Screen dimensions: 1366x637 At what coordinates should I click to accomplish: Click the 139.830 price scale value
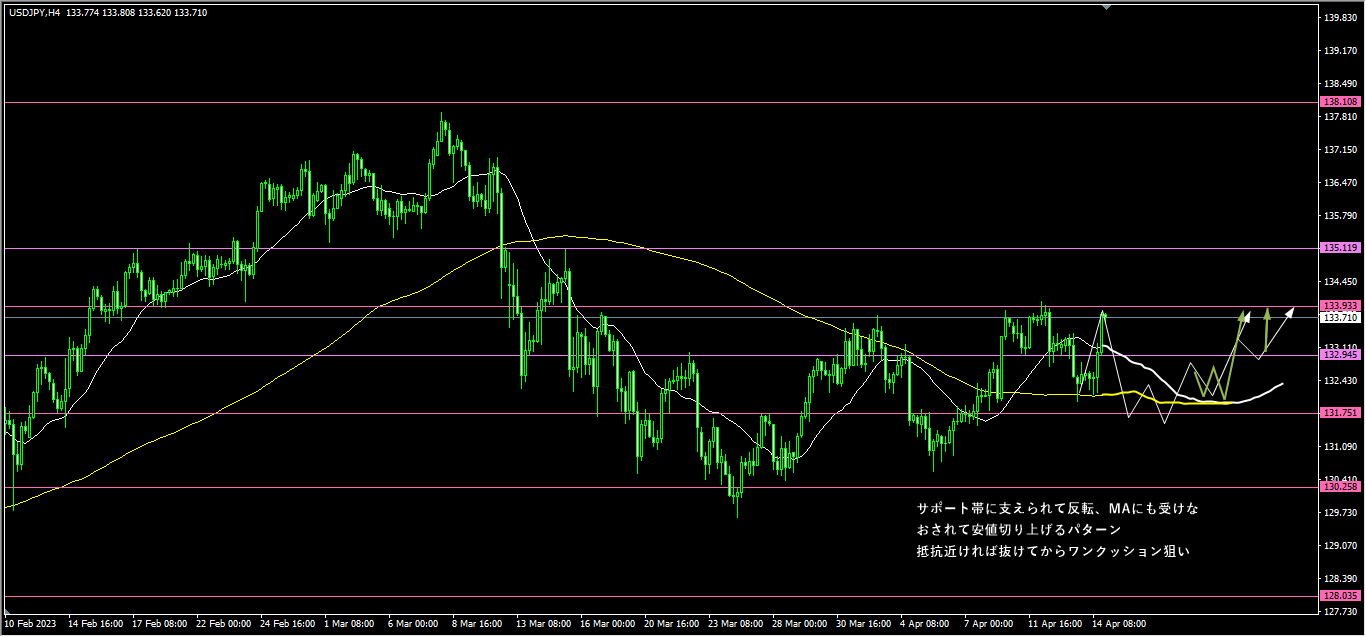(1338, 18)
